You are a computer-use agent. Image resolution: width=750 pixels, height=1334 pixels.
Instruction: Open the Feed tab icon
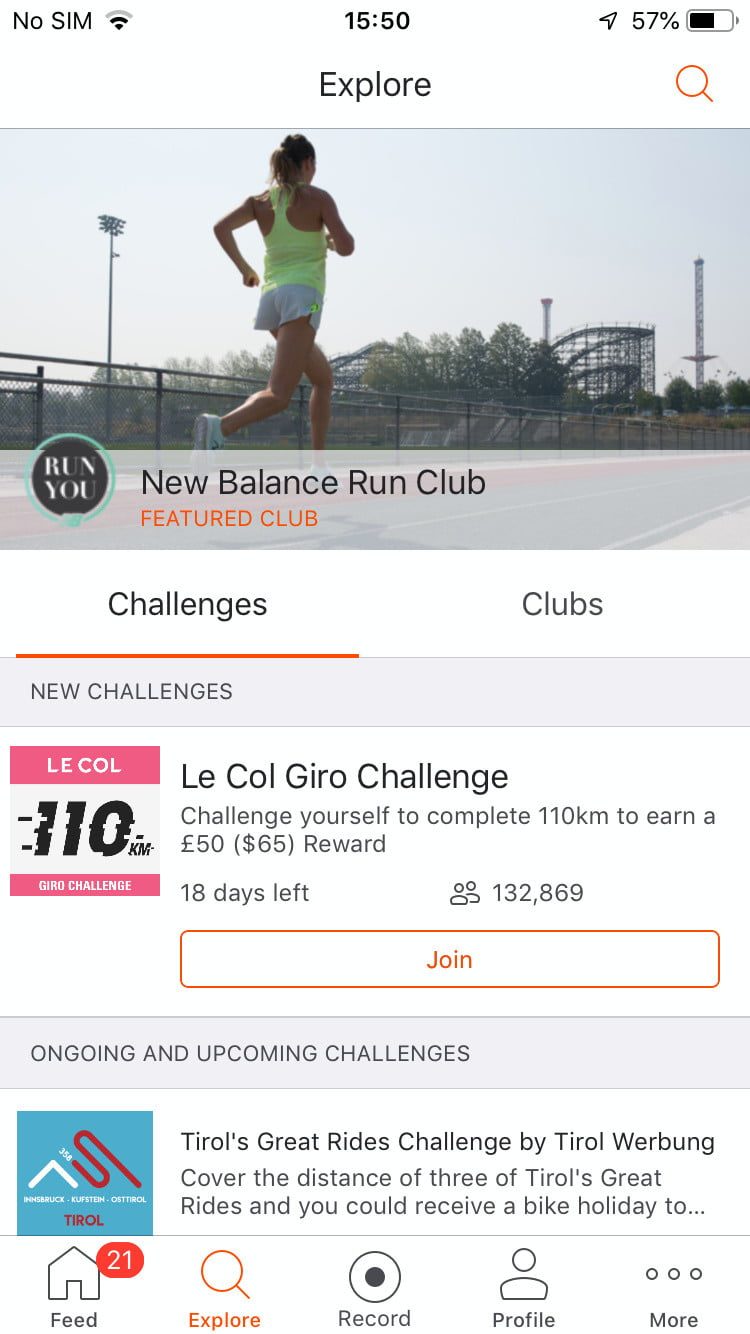coord(73,1276)
